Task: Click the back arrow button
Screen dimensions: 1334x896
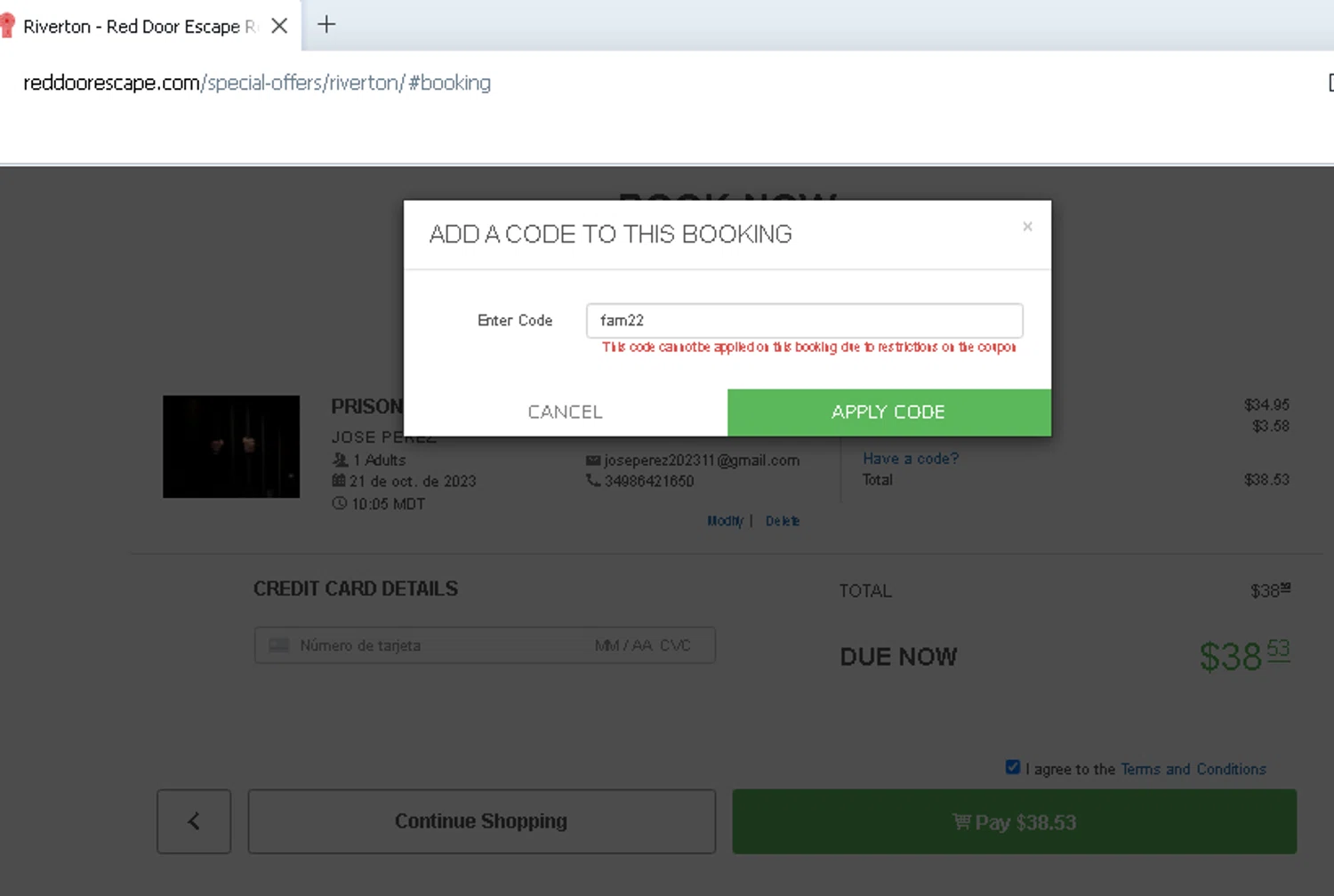Action: coord(194,821)
